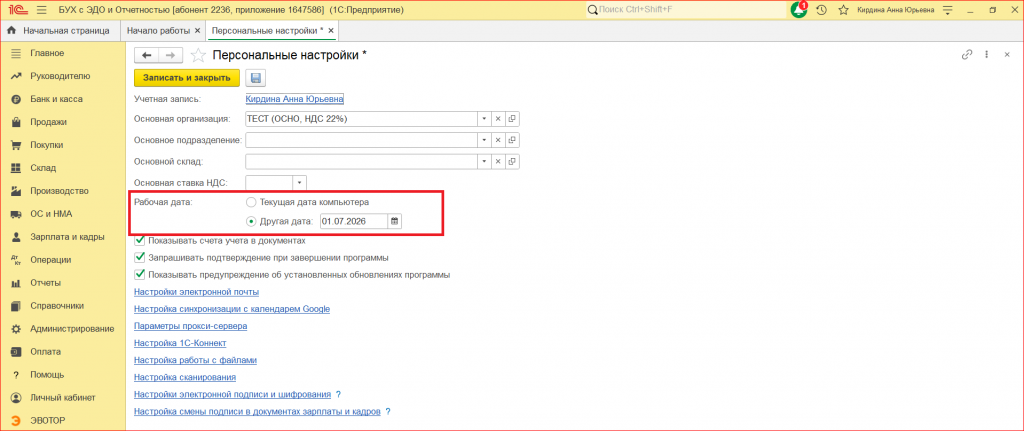
Task: Uncheck Показывать счета учета в документах
Action: 139,240
